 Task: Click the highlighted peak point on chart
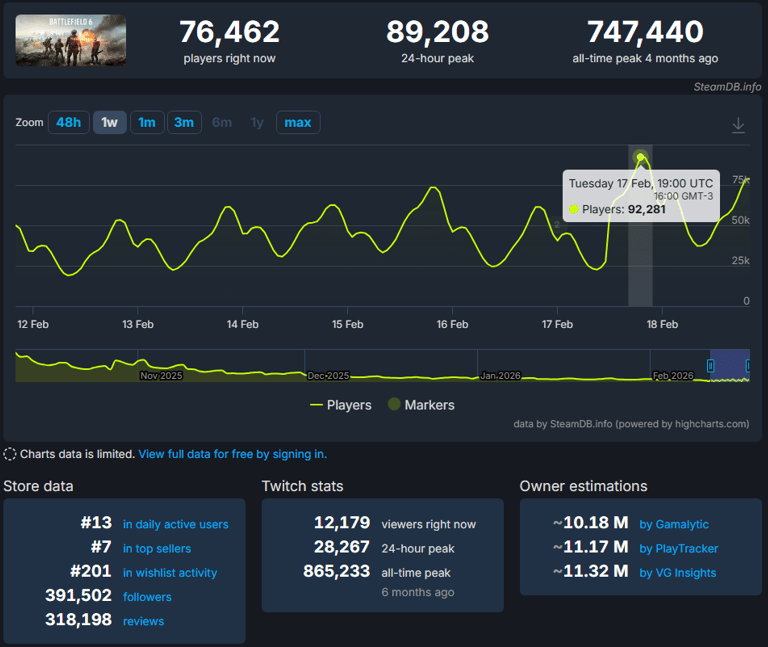point(640,157)
